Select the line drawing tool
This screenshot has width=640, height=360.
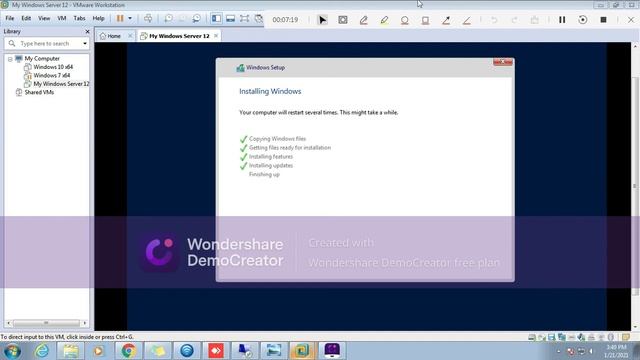tap(467, 20)
